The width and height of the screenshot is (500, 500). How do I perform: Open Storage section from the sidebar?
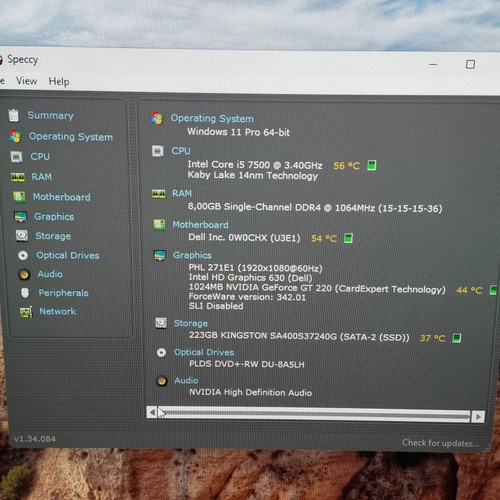(x=53, y=236)
